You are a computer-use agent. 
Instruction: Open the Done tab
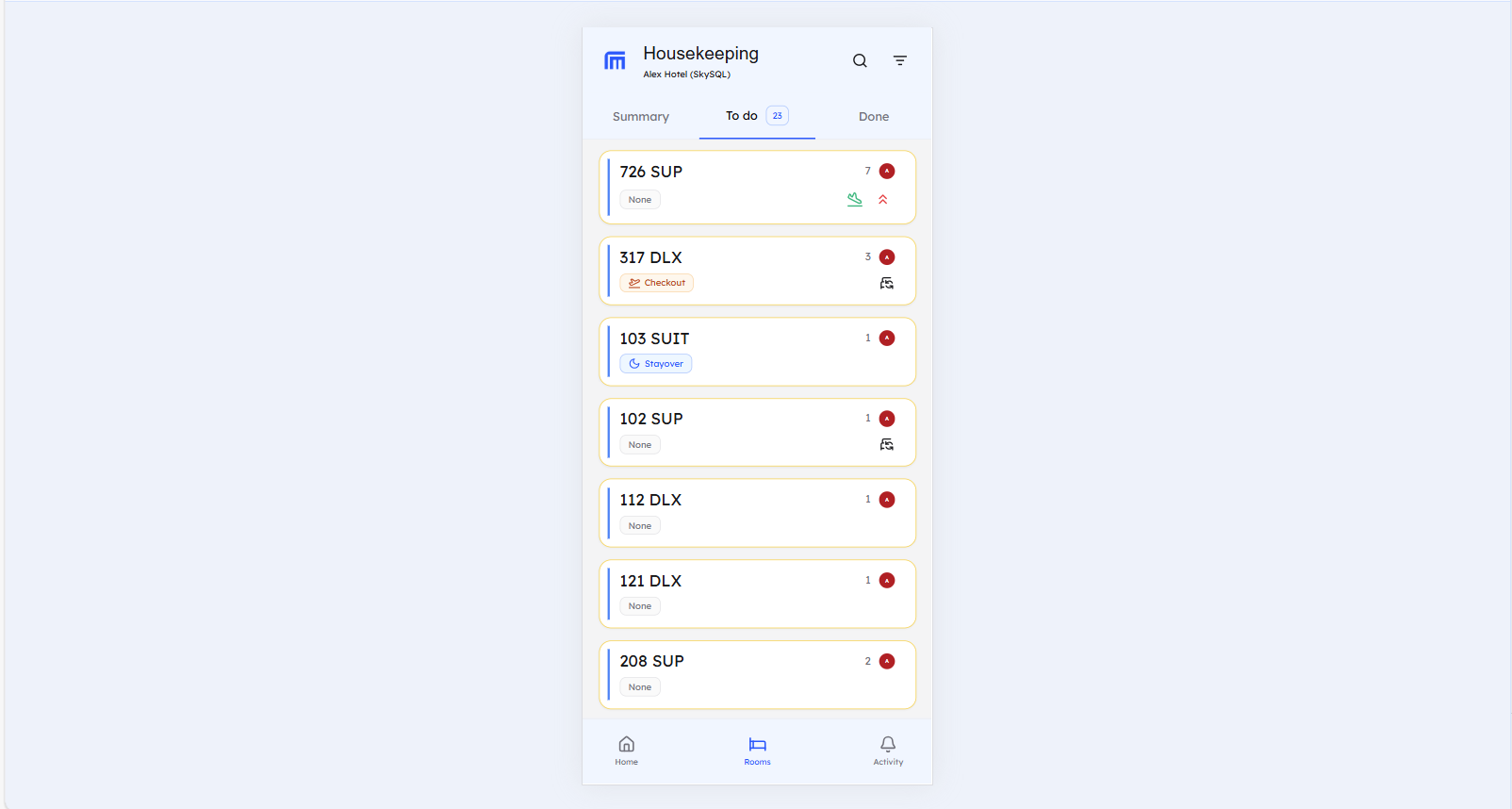point(873,116)
